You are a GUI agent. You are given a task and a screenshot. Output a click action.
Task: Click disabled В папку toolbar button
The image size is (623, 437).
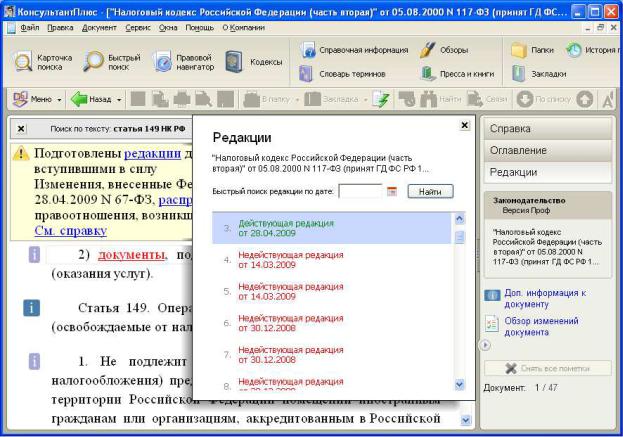coord(266,99)
